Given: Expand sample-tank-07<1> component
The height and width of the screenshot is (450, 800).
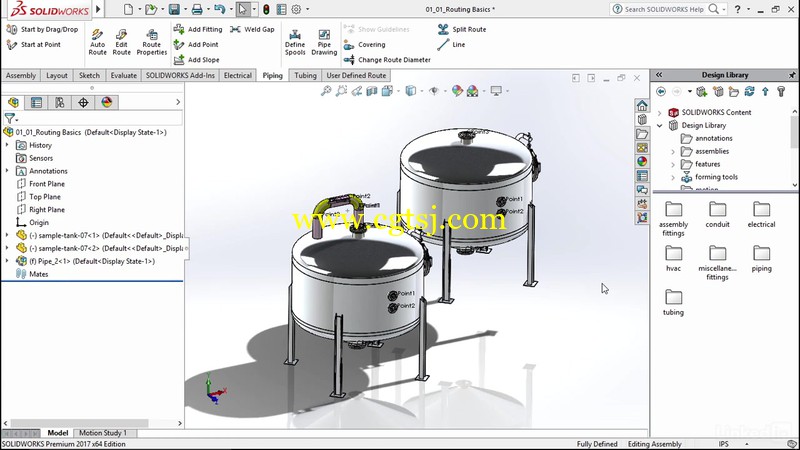Looking at the screenshot, I should click(x=7, y=235).
